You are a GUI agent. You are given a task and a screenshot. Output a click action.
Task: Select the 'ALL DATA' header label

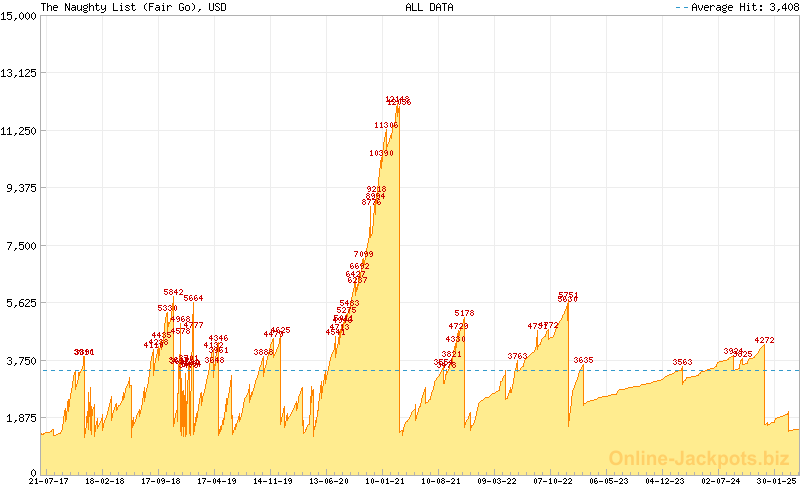(x=429, y=7)
